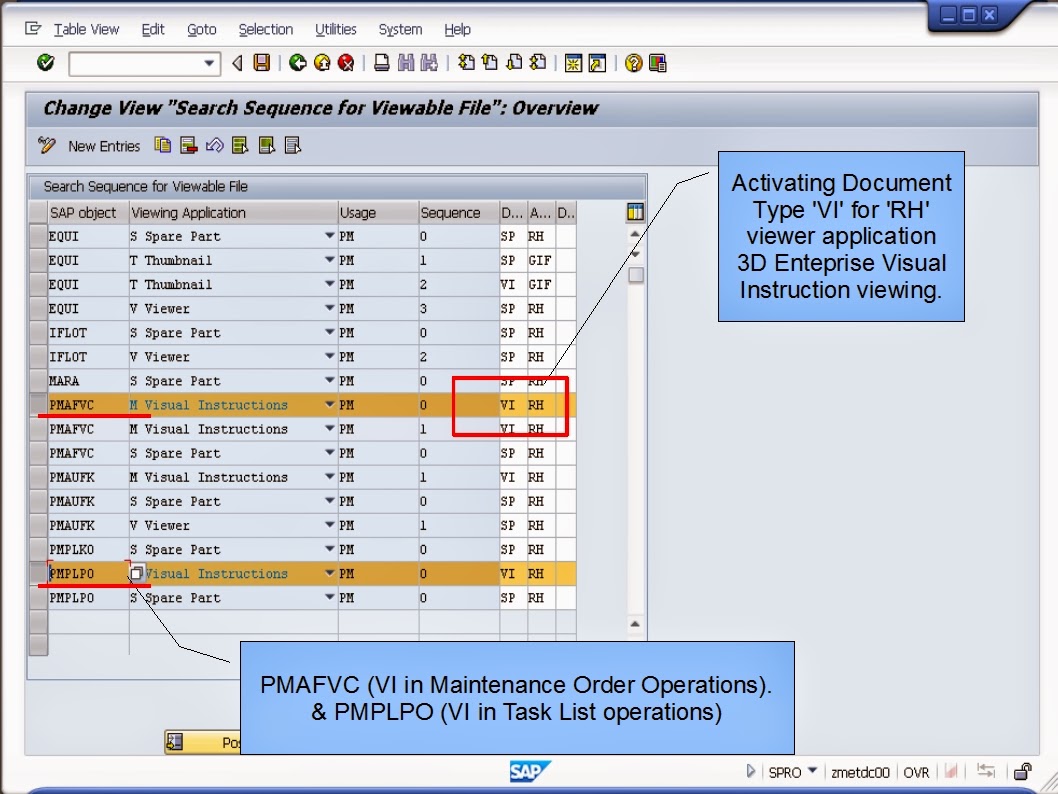This screenshot has width=1058, height=794.
Task: Save the table entries
Action: pyautogui.click(x=261, y=63)
